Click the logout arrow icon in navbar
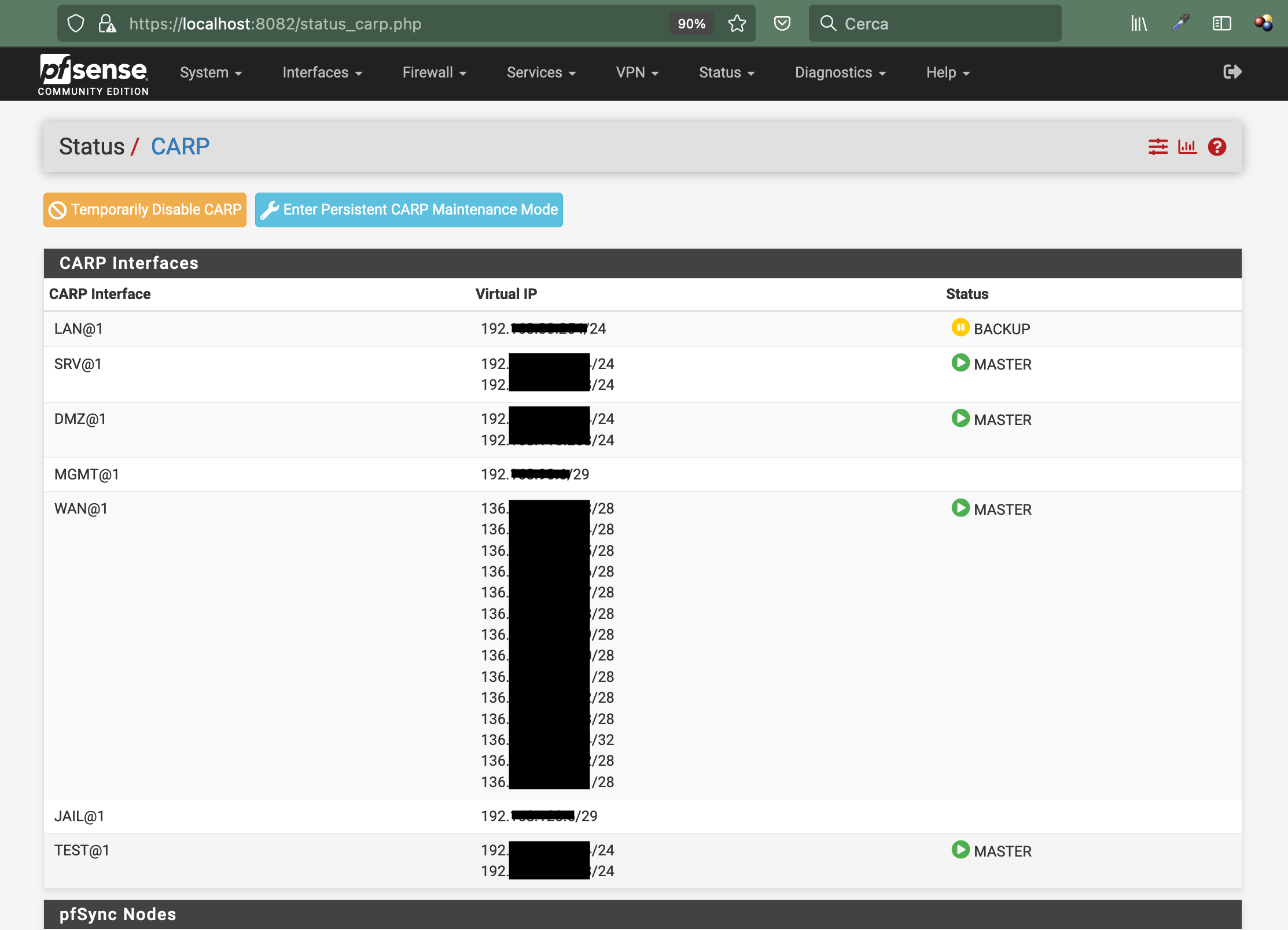Image resolution: width=1288 pixels, height=930 pixels. tap(1232, 72)
